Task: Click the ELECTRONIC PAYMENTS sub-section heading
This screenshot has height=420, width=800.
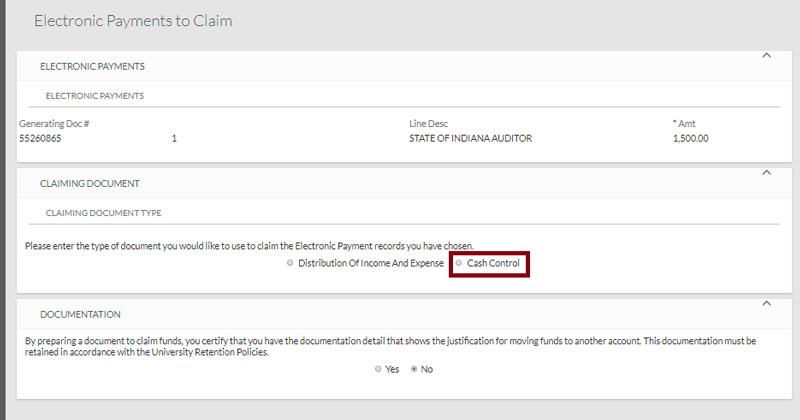Action: click(x=95, y=96)
